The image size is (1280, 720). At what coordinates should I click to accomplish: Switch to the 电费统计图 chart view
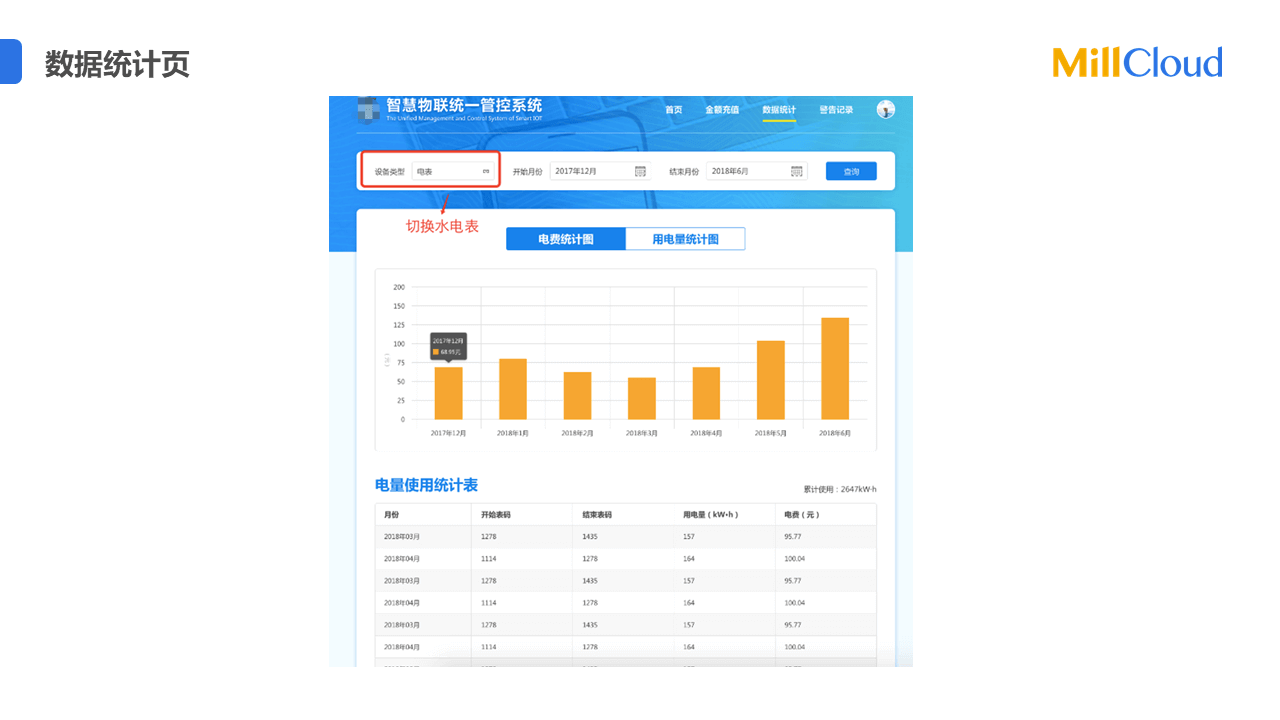click(x=566, y=239)
